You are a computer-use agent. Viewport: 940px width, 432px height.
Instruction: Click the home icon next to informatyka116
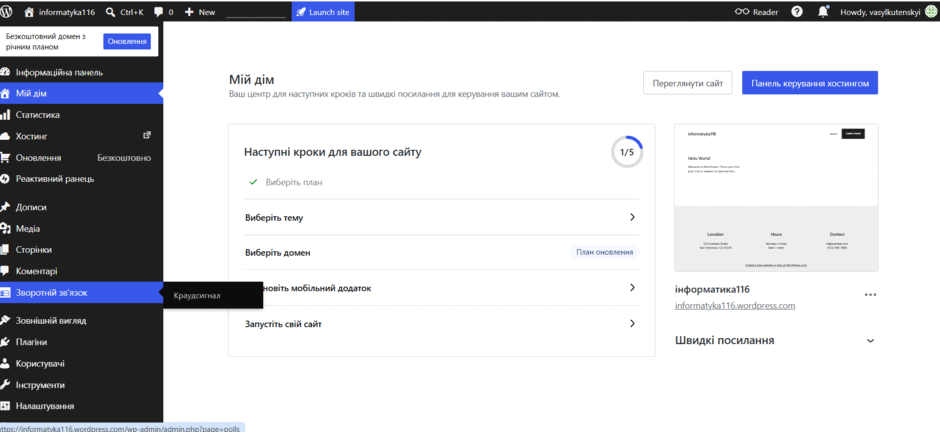(29, 11)
